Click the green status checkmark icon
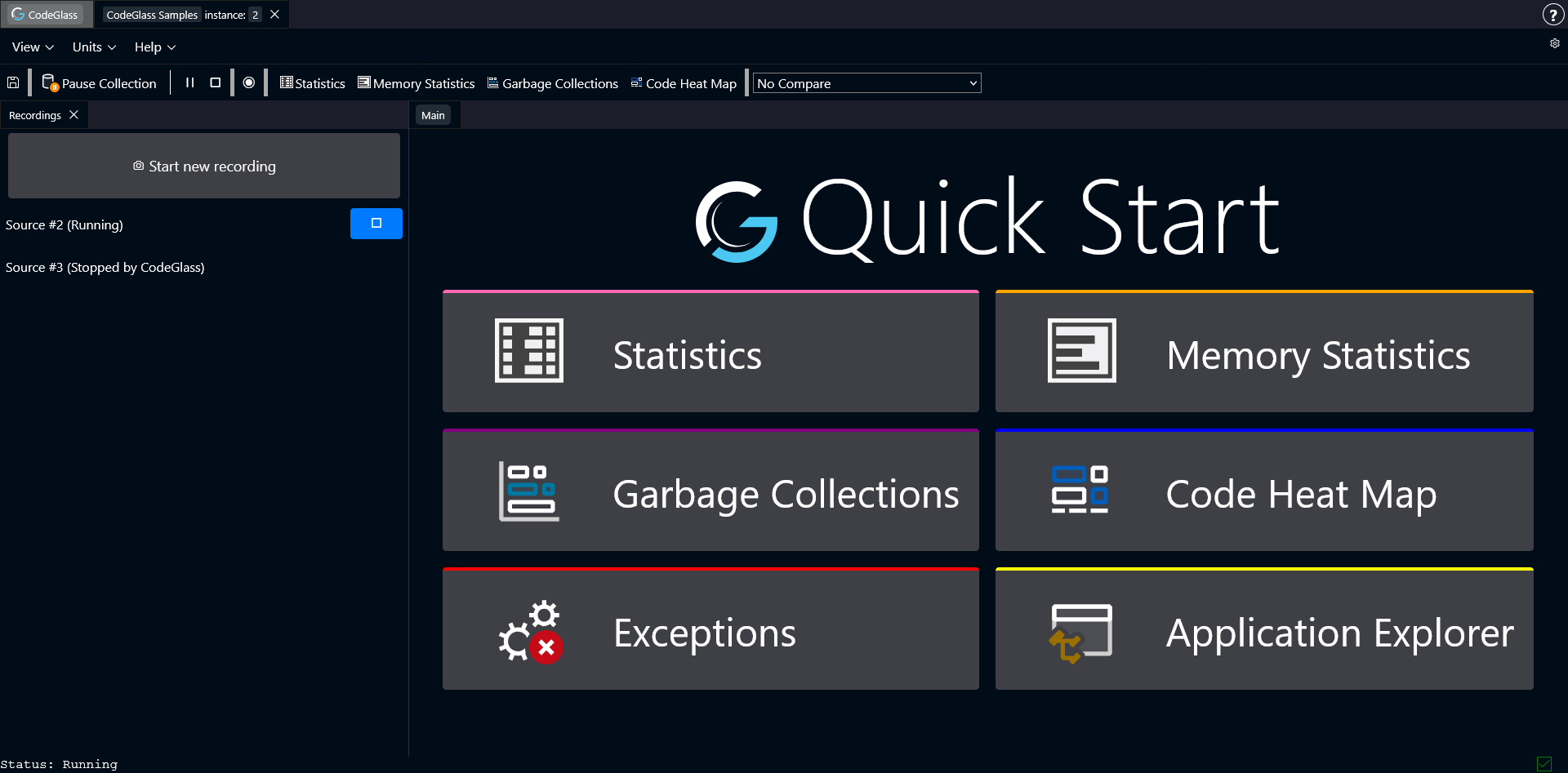 pyautogui.click(x=1543, y=764)
